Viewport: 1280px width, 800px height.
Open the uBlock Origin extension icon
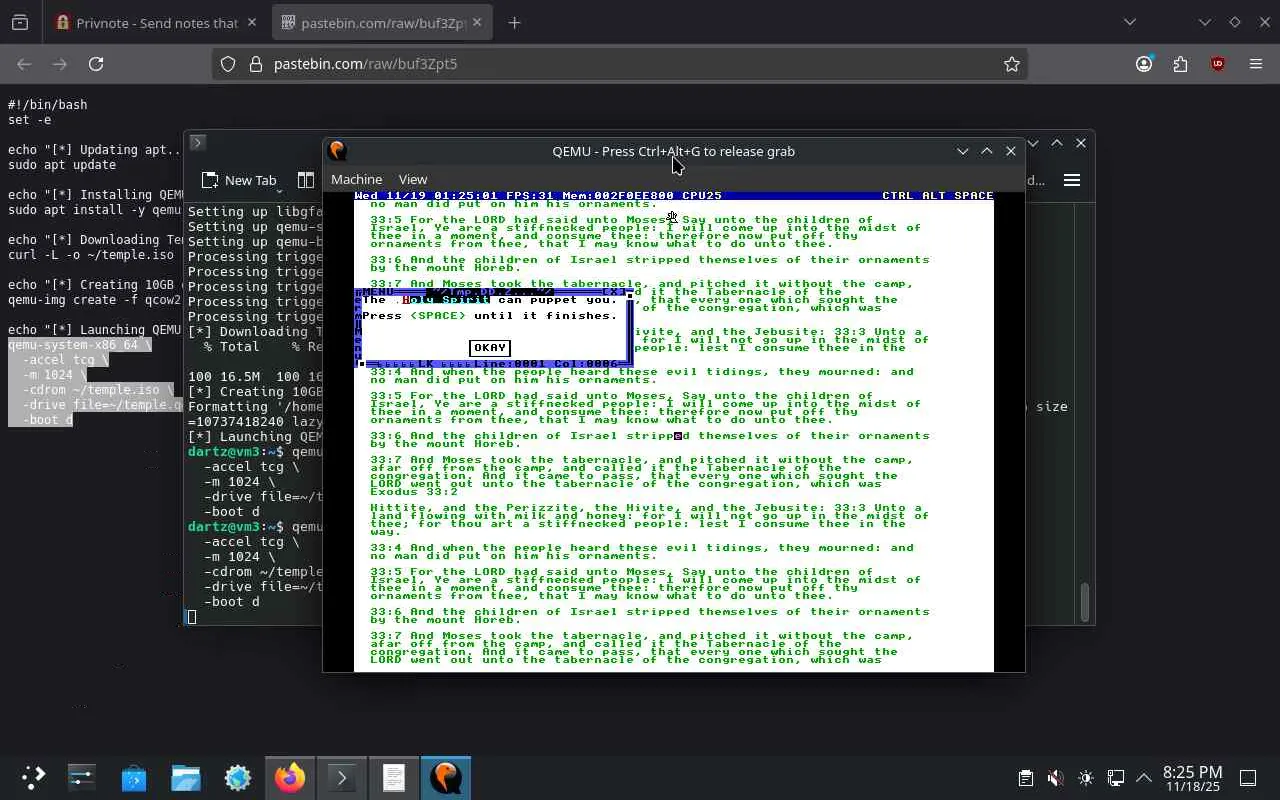pos(1218,64)
